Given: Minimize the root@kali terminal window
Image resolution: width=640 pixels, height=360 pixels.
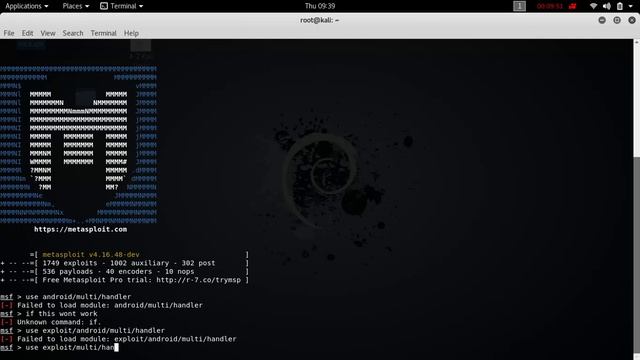Looking at the screenshot, I should tap(602, 20).
